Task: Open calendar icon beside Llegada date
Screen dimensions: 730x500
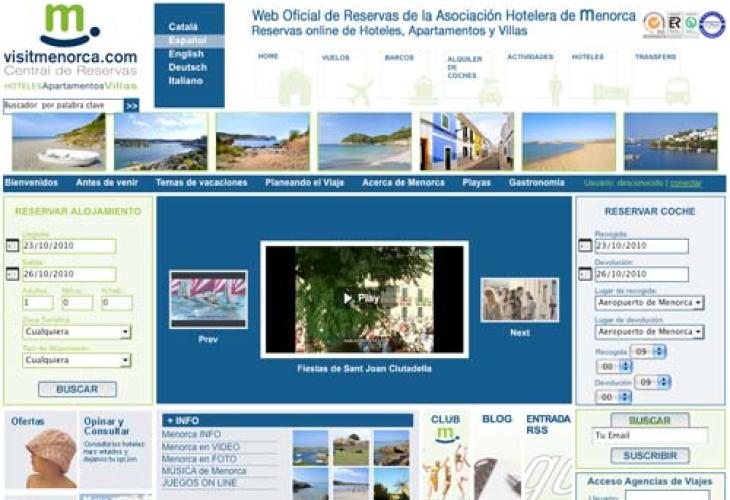Action: (12, 246)
